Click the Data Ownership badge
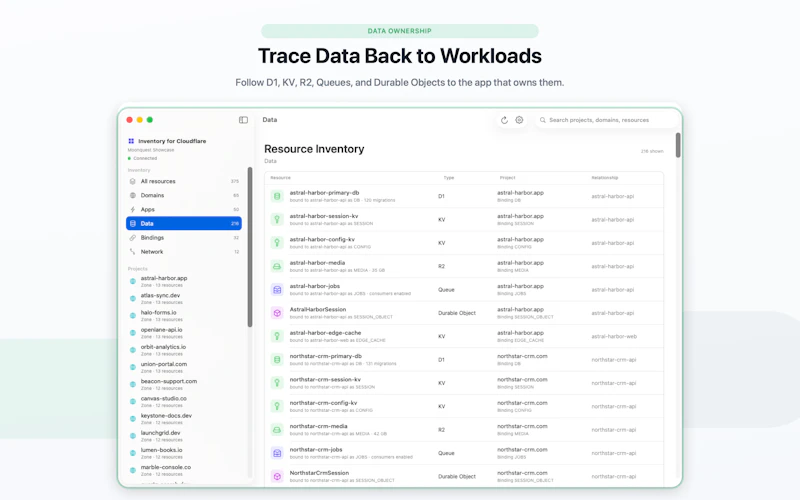Screen dimensions: 800x500 (399, 31)
